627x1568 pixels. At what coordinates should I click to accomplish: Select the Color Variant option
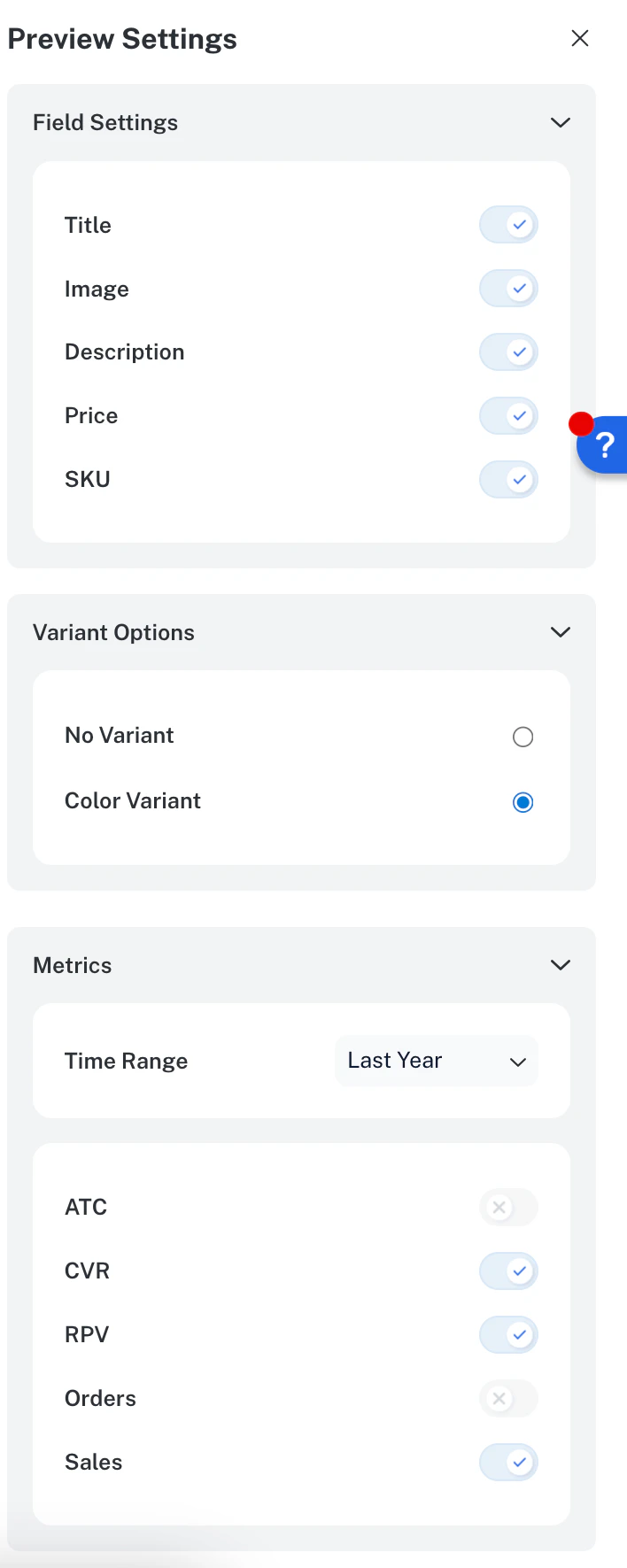(523, 802)
